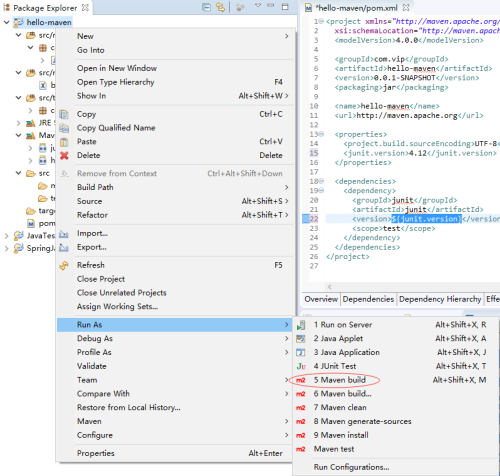Click m2 icon beside Maven clean
Image resolution: width=500 pixels, height=476 pixels.
[x=301, y=408]
